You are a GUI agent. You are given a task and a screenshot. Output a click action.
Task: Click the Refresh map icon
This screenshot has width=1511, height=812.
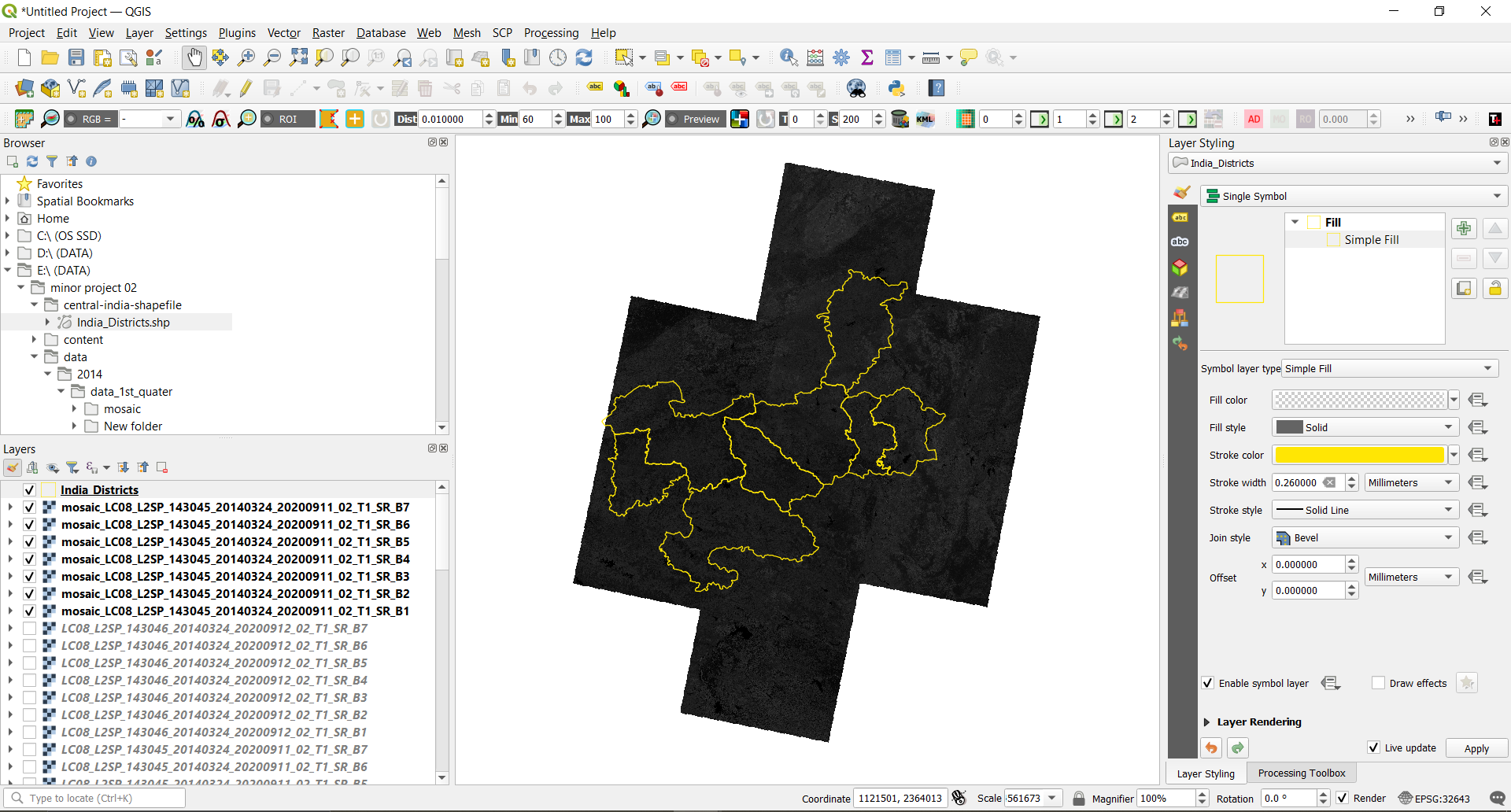(x=584, y=57)
